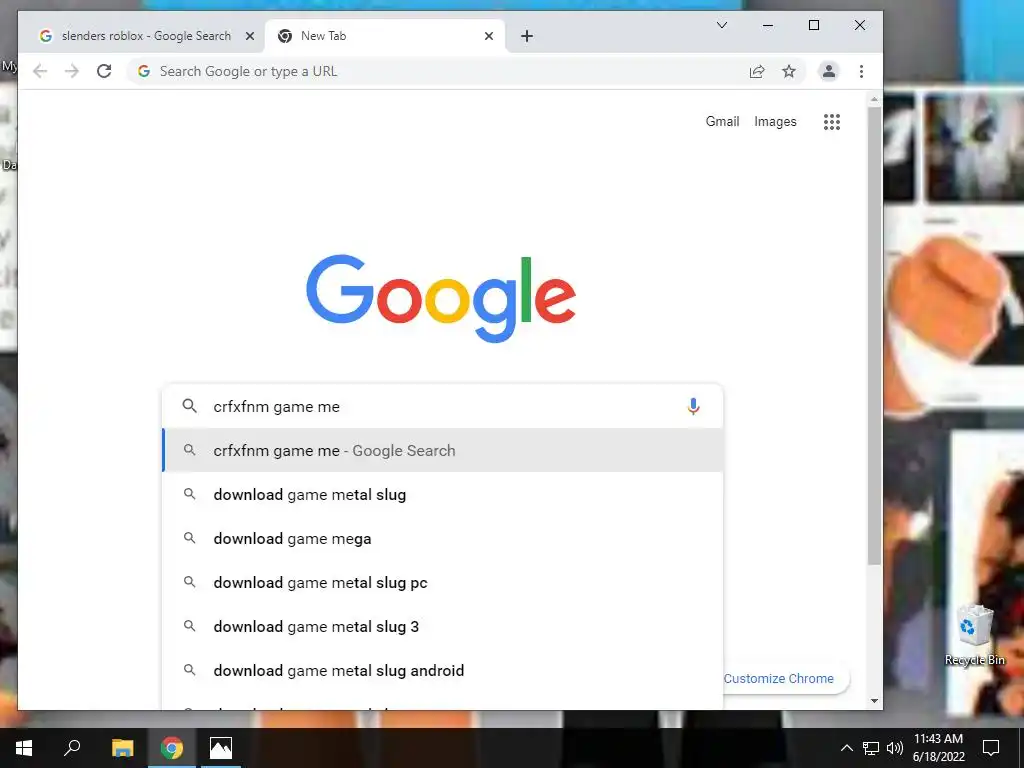The height and width of the screenshot is (768, 1024).
Task: Click the vertical scrollbar thumb
Action: click(874, 336)
